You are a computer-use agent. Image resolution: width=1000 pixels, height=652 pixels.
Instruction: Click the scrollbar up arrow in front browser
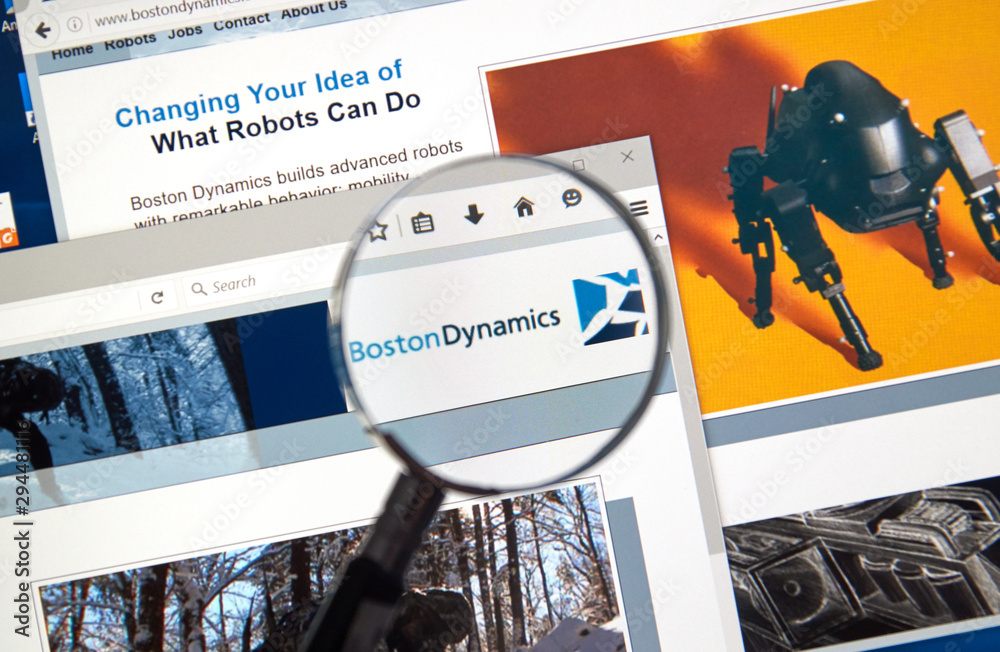point(659,237)
